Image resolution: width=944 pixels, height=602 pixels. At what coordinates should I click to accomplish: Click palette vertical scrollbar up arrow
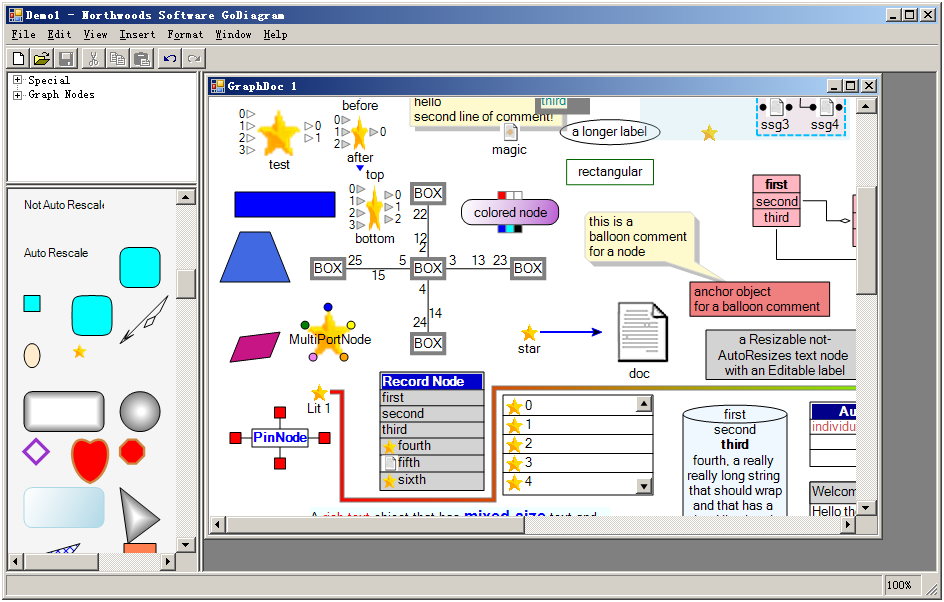[185, 197]
